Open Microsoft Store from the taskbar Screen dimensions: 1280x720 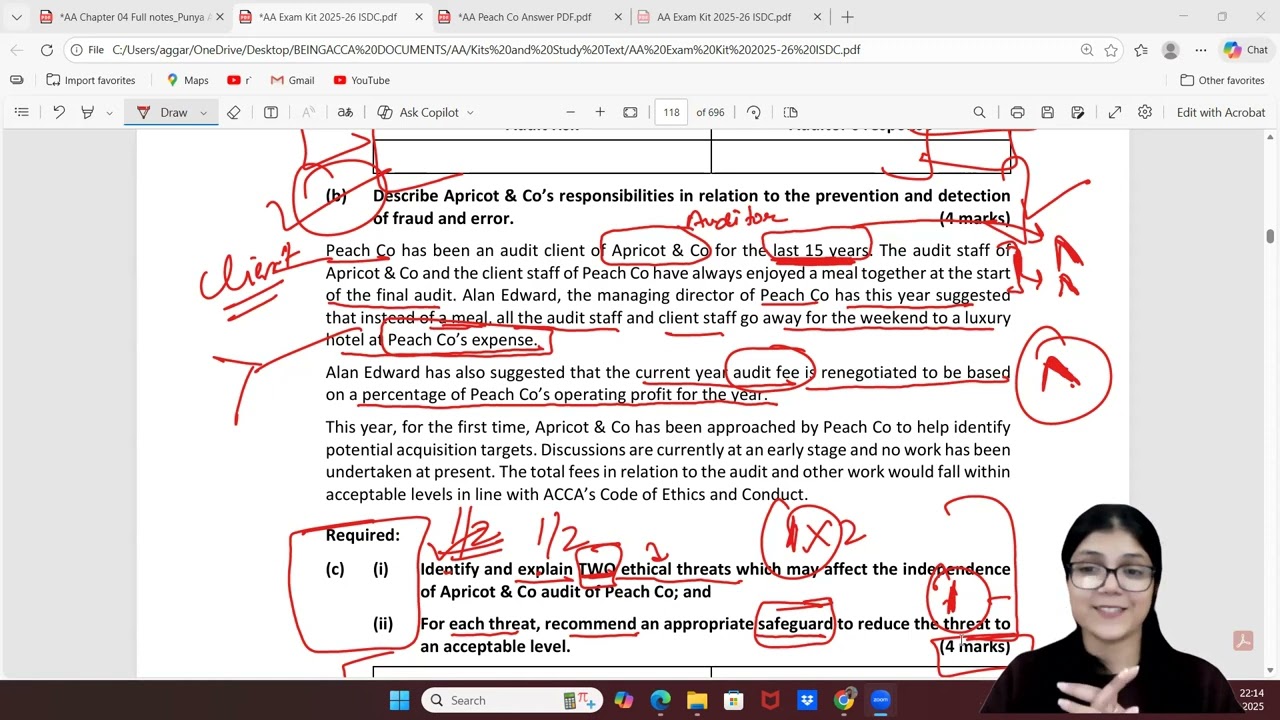pyautogui.click(x=734, y=700)
